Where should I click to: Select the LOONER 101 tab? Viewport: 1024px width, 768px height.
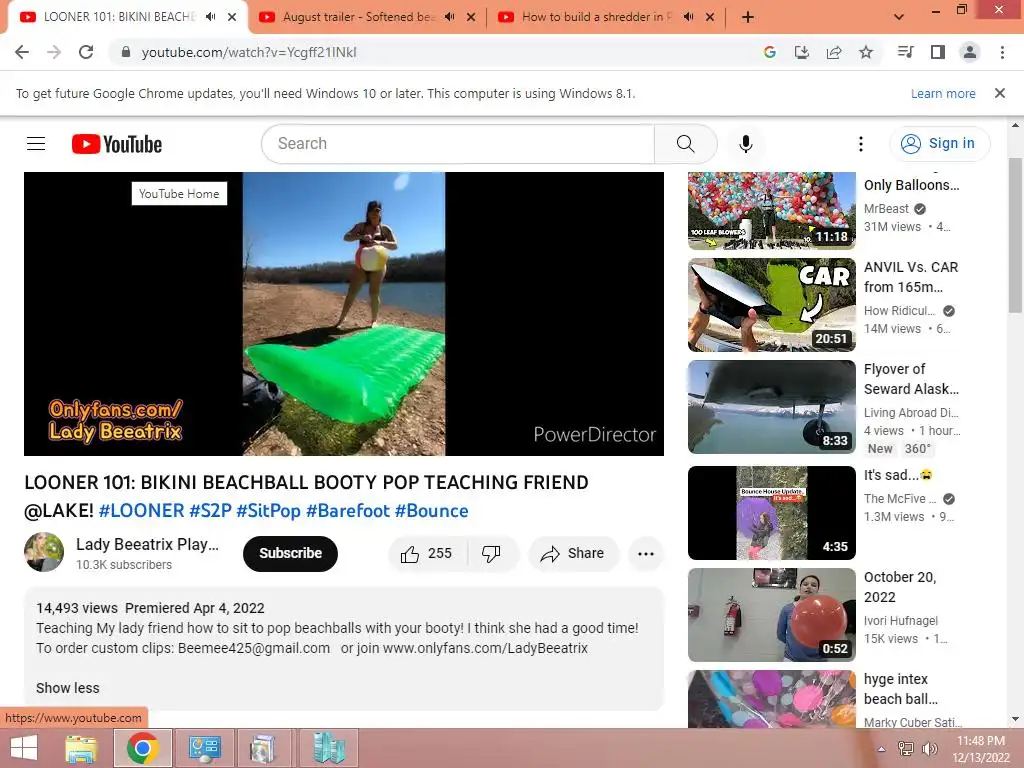(119, 17)
